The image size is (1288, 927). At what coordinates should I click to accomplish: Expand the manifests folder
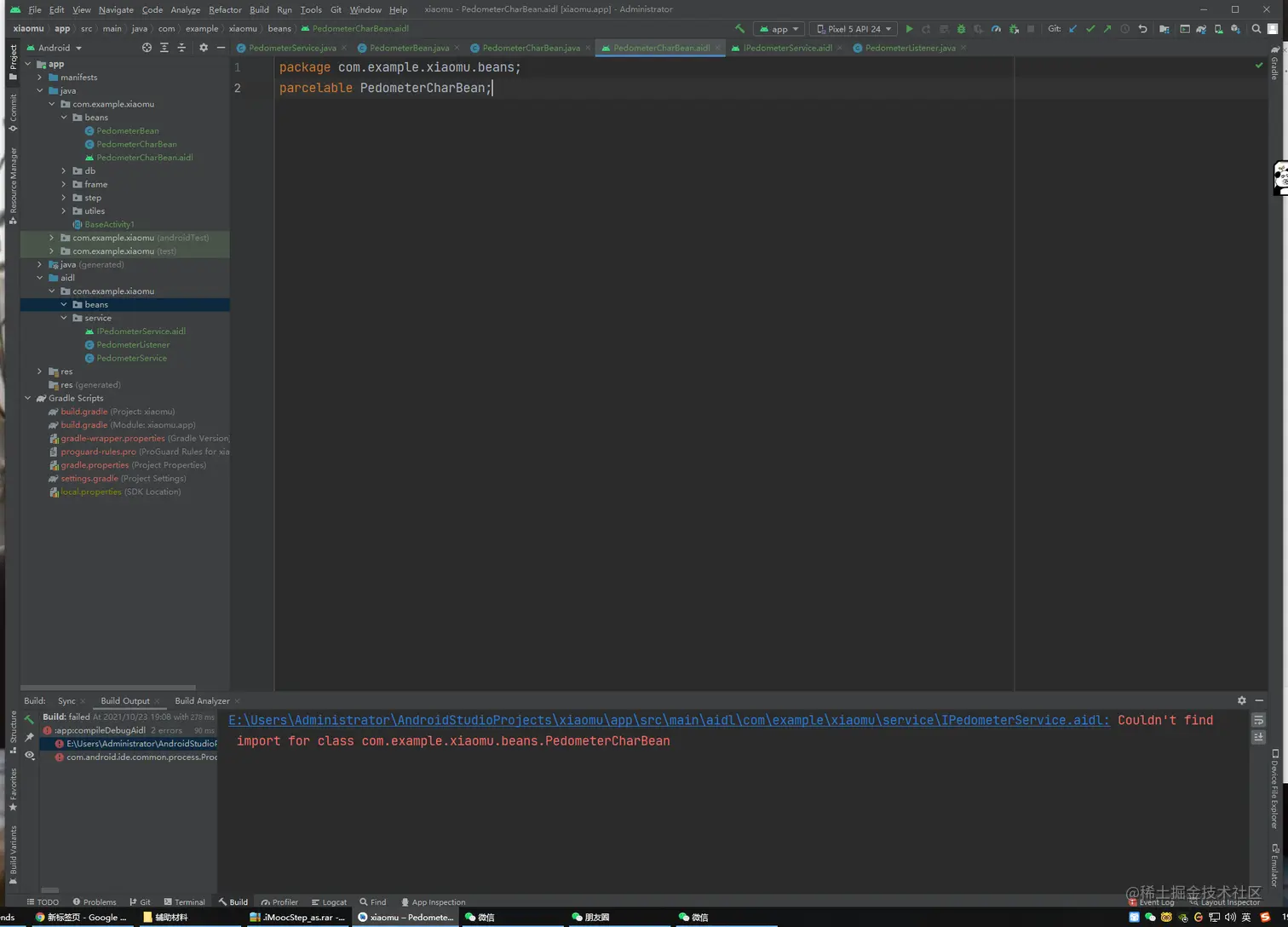tap(40, 78)
